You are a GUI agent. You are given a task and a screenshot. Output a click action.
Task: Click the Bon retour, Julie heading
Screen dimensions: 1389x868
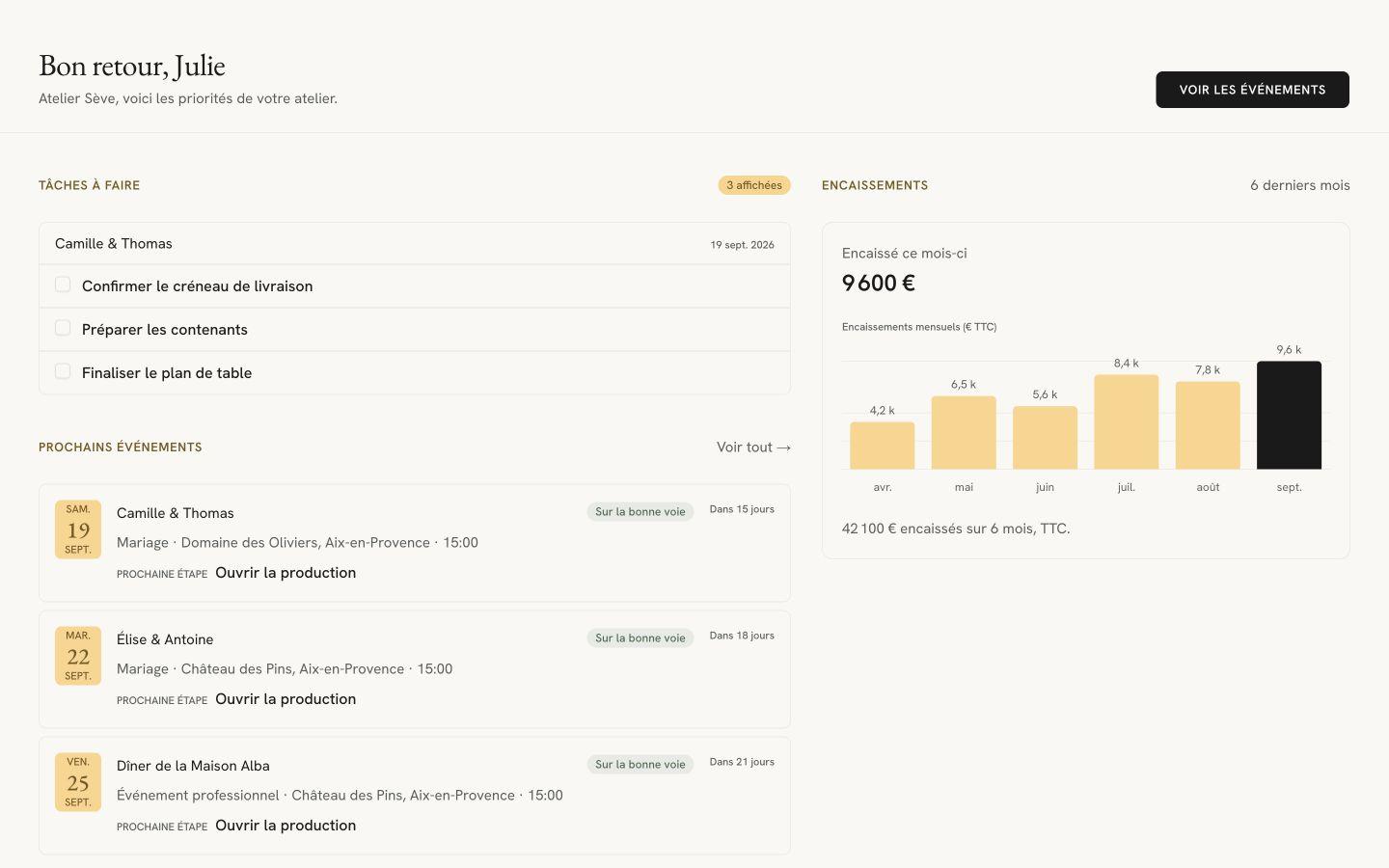(x=132, y=66)
